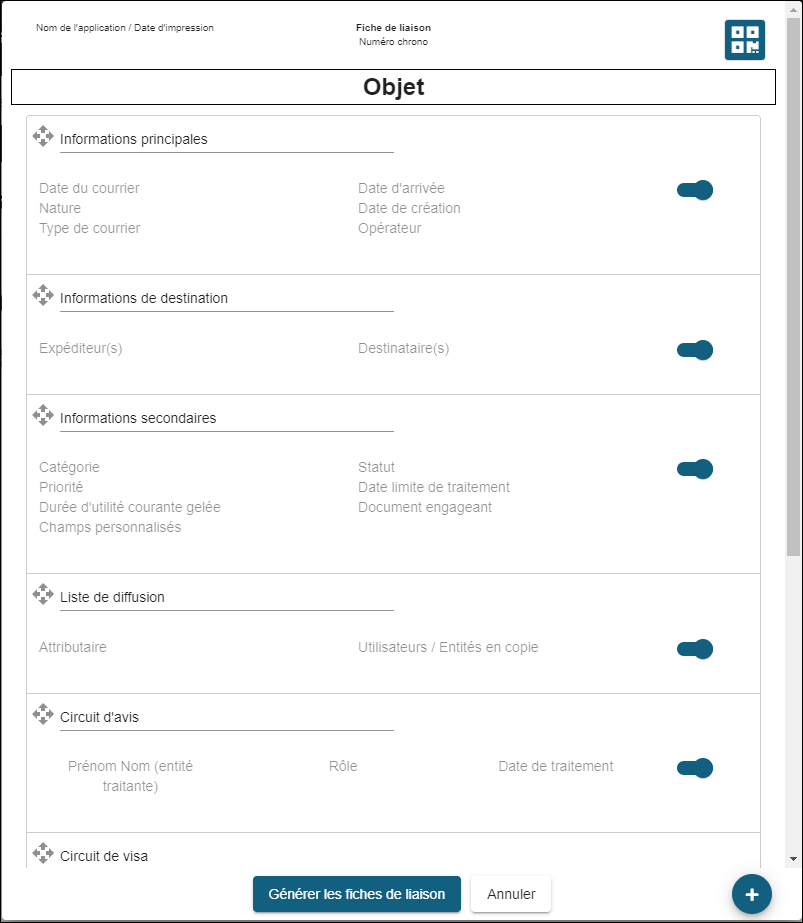Click the move handle for Informations principales
Image resolution: width=803 pixels, height=923 pixels.
(x=43, y=136)
